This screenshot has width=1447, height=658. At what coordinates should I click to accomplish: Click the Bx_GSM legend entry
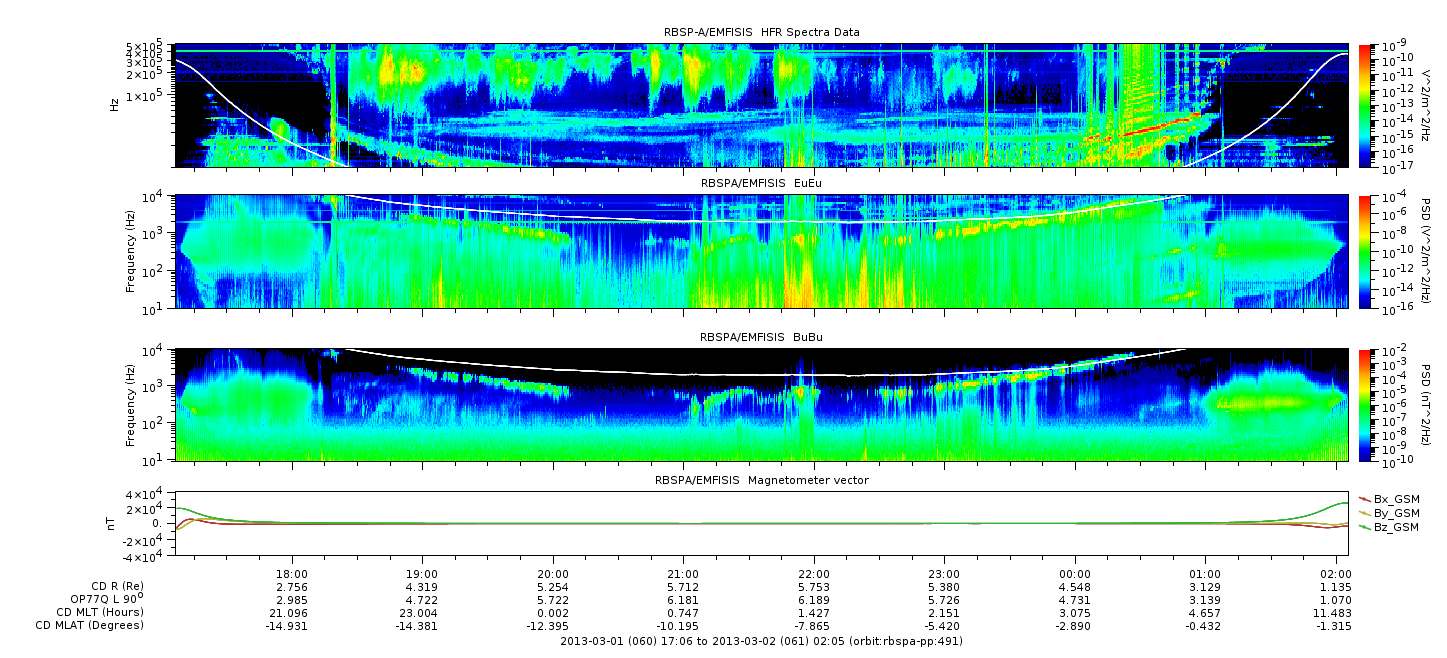1390,498
